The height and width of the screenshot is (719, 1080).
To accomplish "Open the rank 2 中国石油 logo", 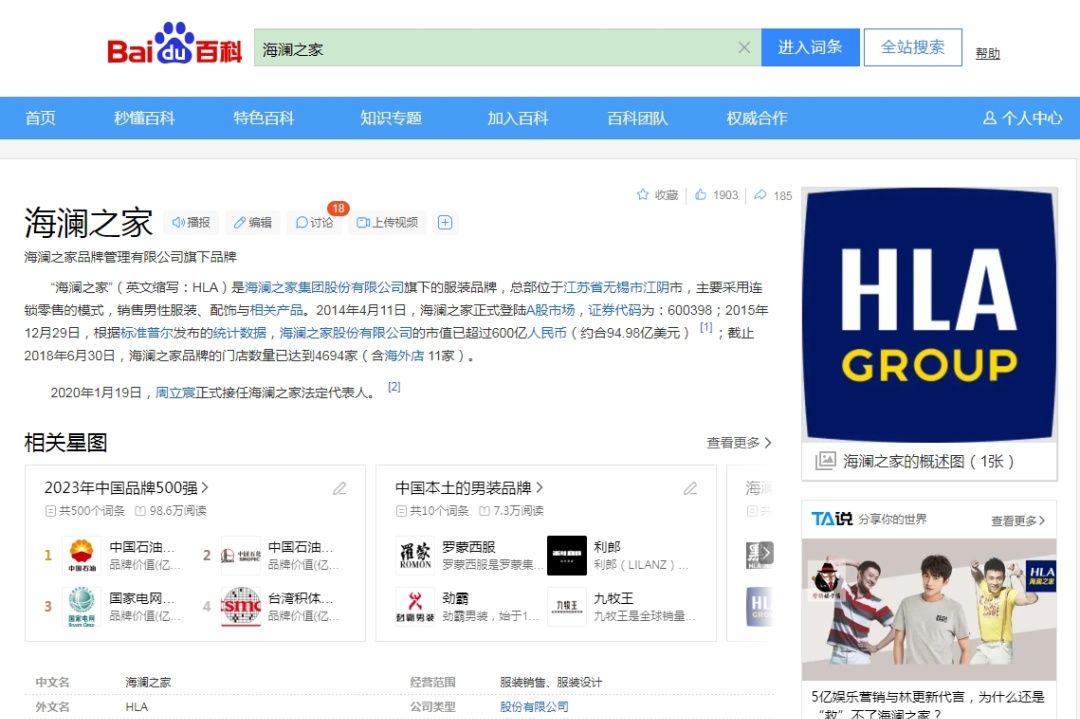I will 240,555.
